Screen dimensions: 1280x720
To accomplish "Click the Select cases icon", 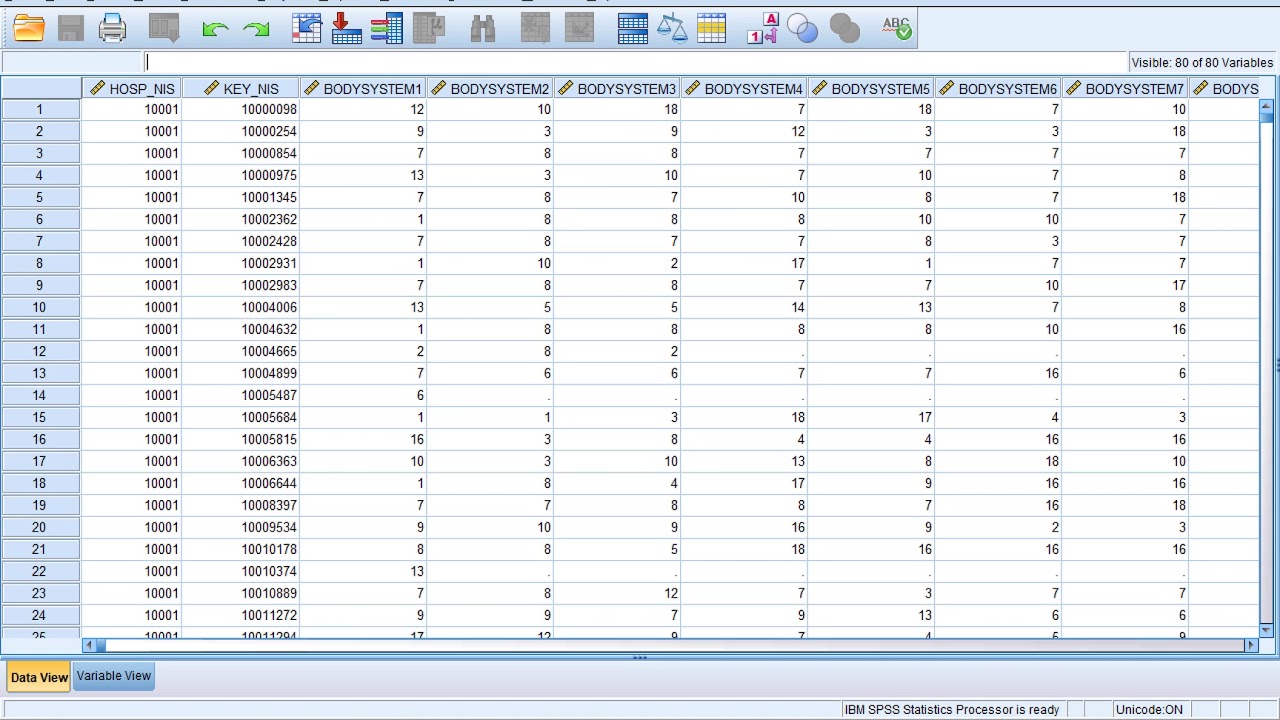I will [x=712, y=28].
